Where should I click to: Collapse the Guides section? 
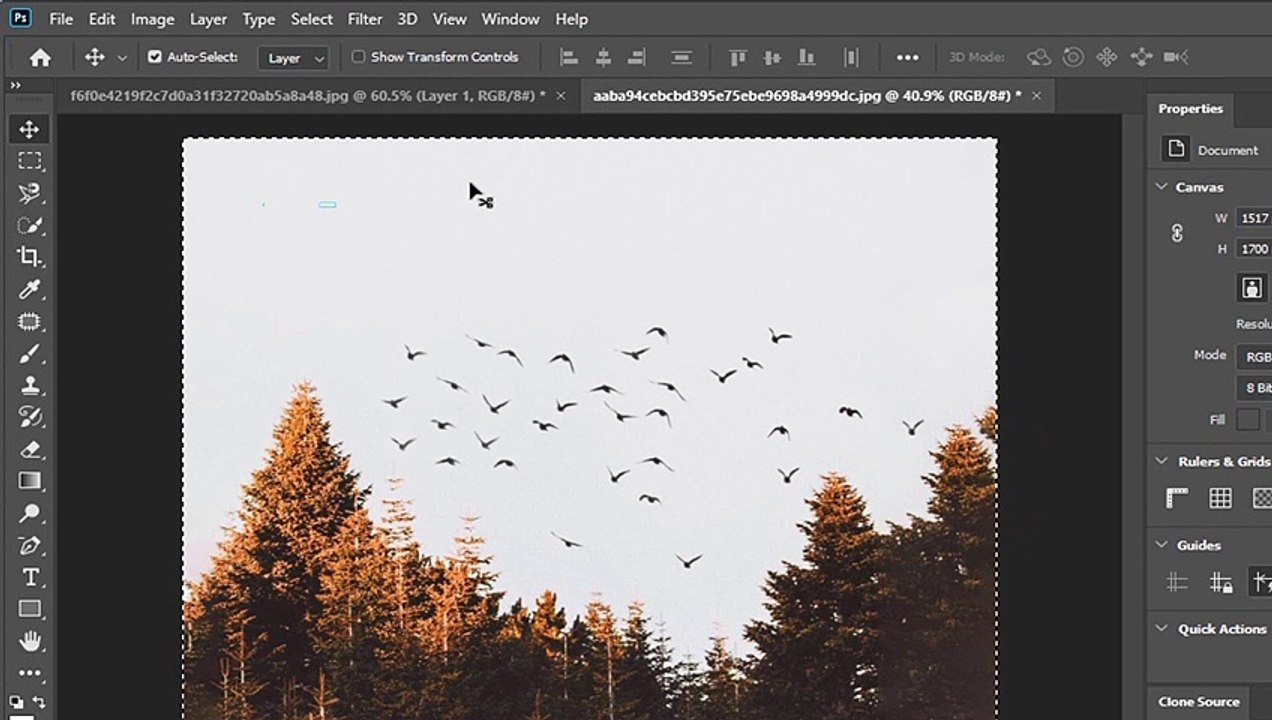point(1161,545)
